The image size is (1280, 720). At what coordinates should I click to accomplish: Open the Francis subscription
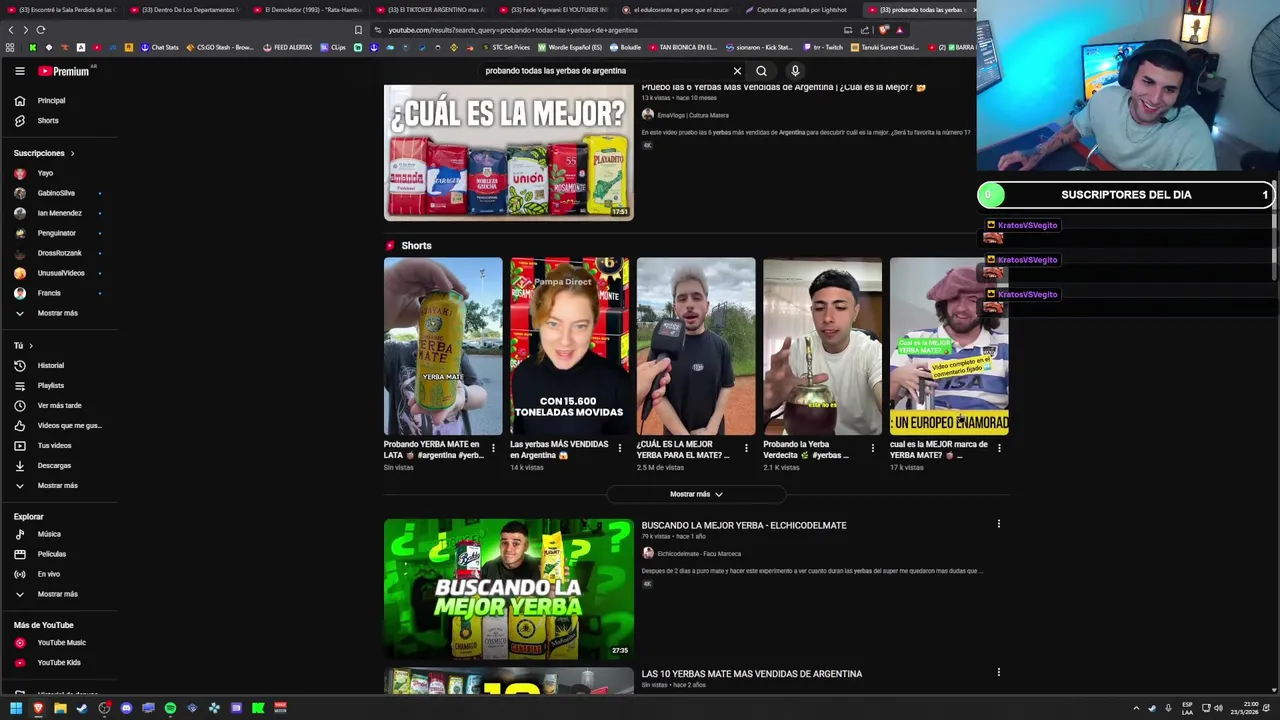pos(49,293)
